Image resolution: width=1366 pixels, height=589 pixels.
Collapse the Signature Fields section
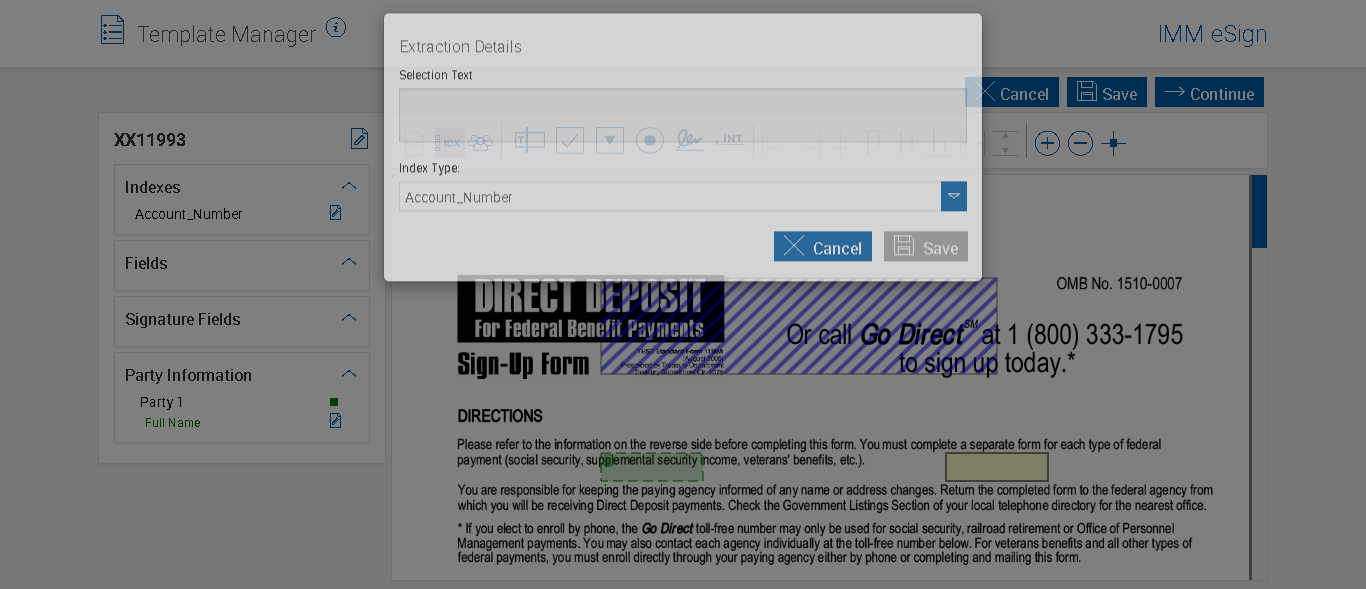coord(349,318)
